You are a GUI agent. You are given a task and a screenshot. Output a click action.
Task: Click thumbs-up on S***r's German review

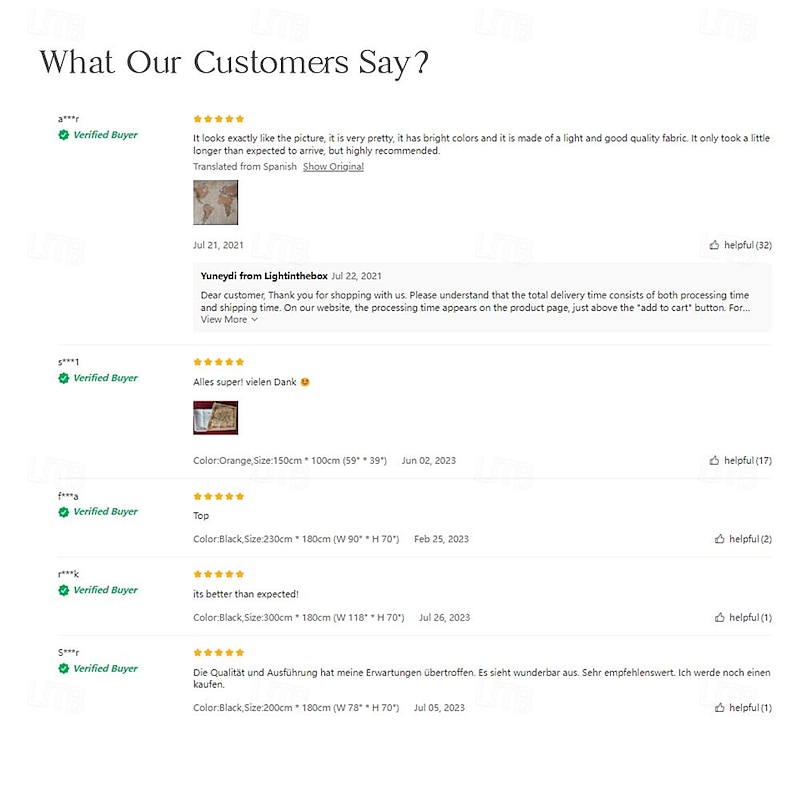(719, 708)
